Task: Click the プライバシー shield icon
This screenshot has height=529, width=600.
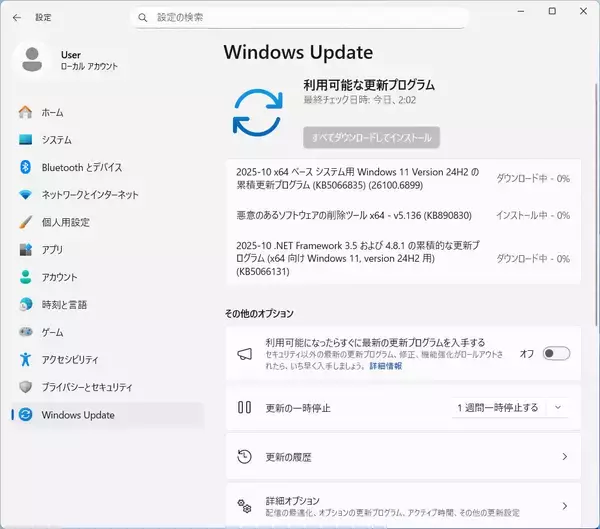Action: [25, 387]
